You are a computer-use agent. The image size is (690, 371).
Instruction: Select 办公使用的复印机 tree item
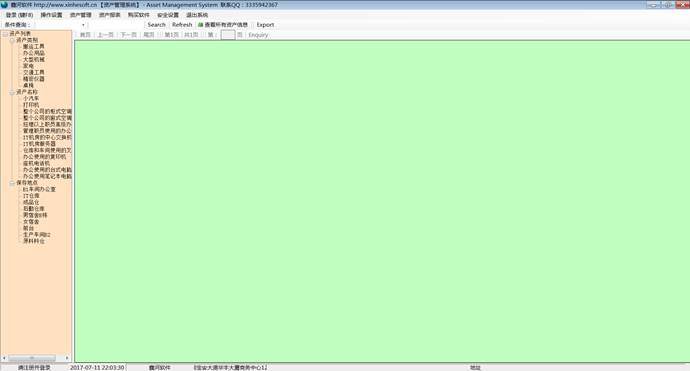(44, 157)
